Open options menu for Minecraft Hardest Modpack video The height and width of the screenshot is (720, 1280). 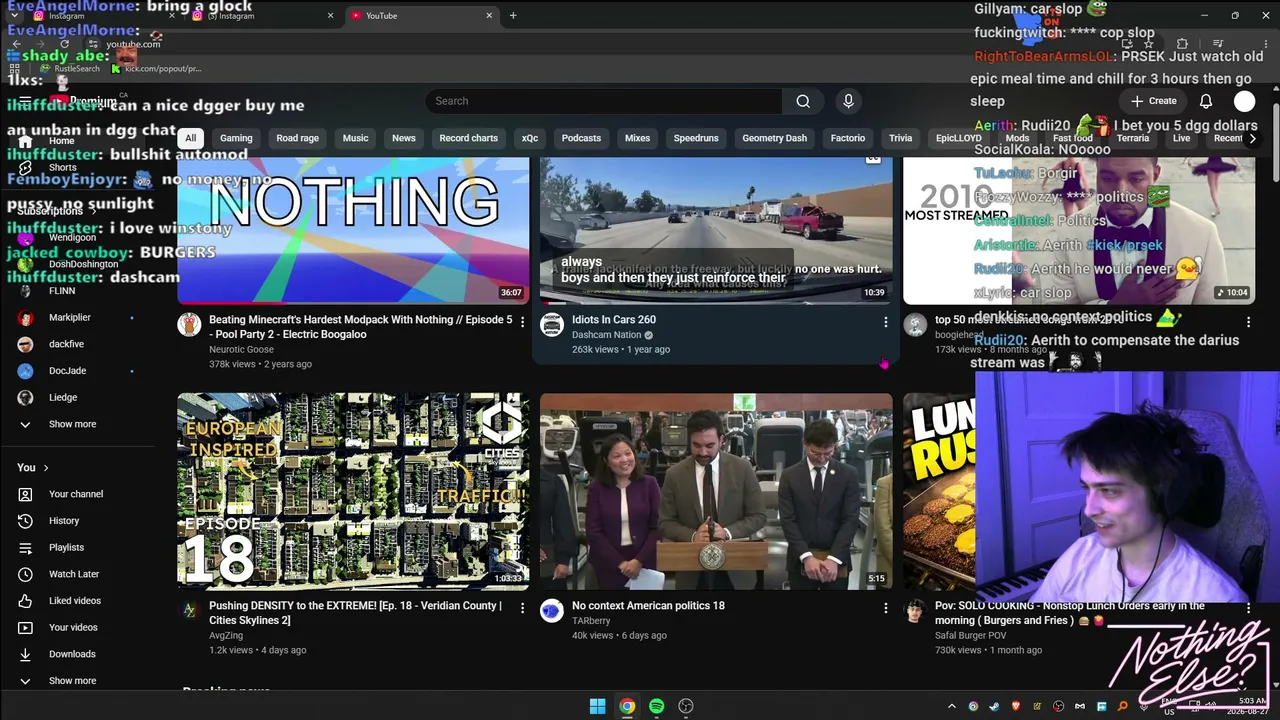pyautogui.click(x=522, y=322)
